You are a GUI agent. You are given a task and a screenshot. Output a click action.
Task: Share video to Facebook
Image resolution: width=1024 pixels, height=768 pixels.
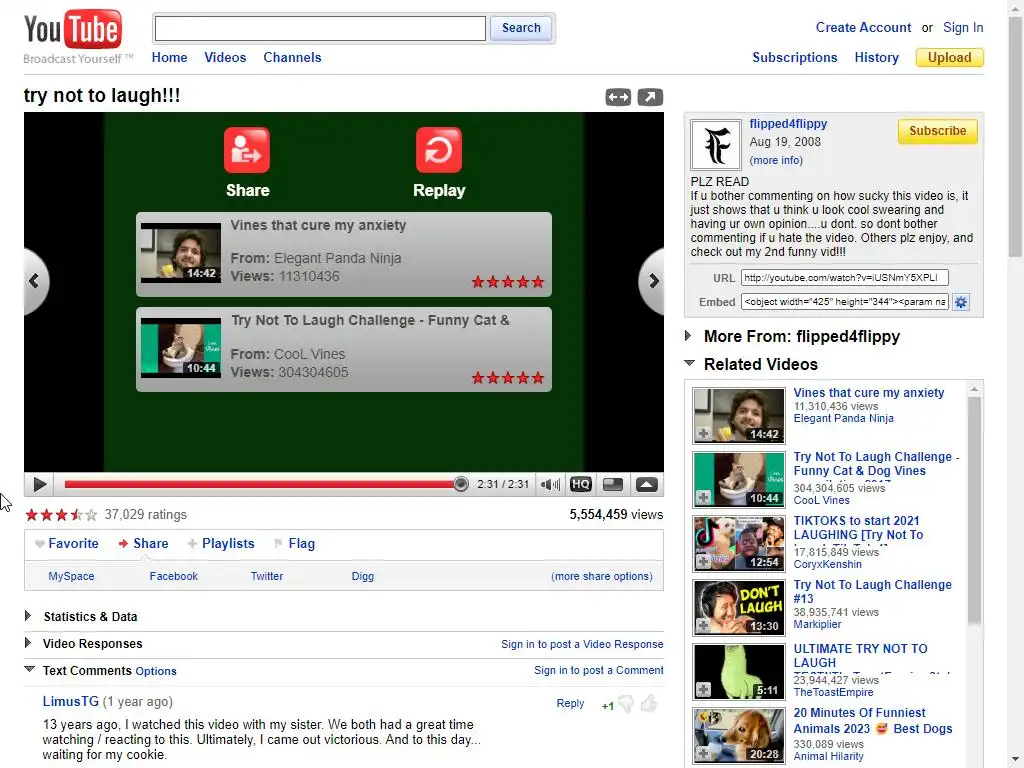coord(173,576)
